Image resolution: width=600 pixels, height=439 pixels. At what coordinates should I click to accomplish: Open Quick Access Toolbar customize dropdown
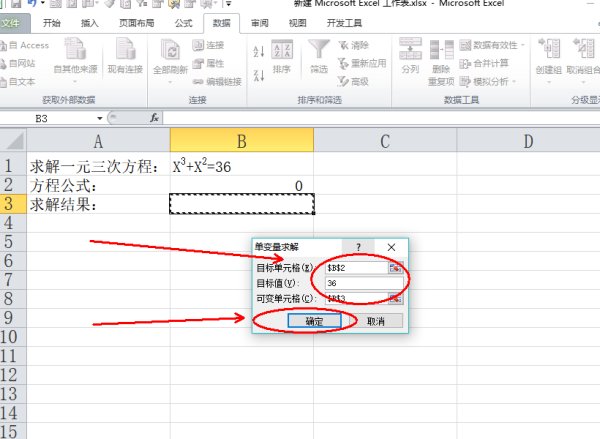coord(228,4)
